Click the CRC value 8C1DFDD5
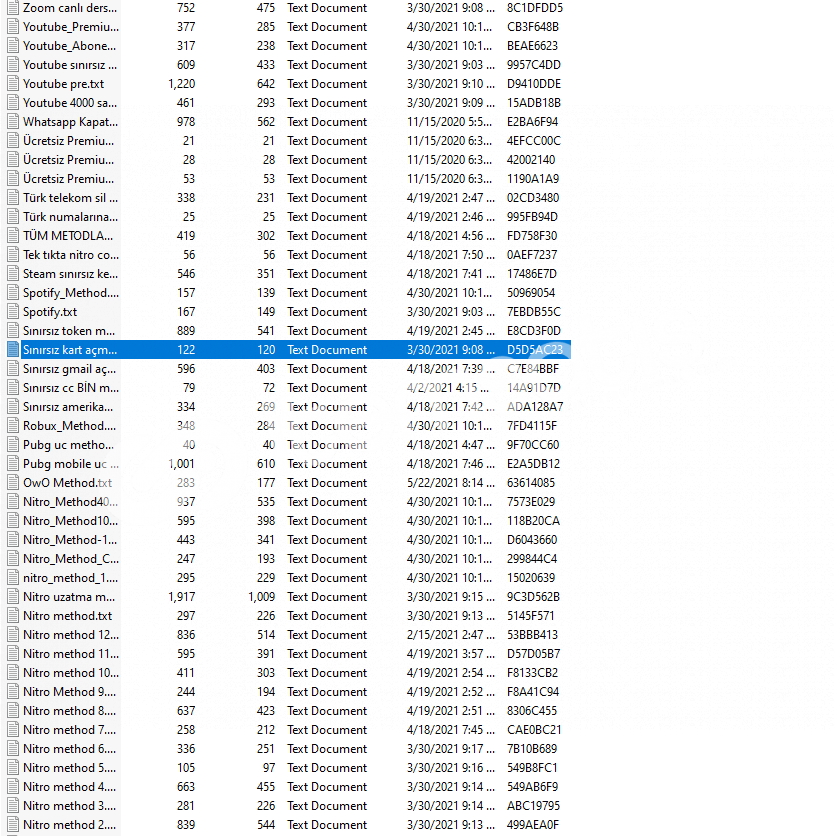Image resolution: width=834 pixels, height=836 pixels. (x=535, y=8)
